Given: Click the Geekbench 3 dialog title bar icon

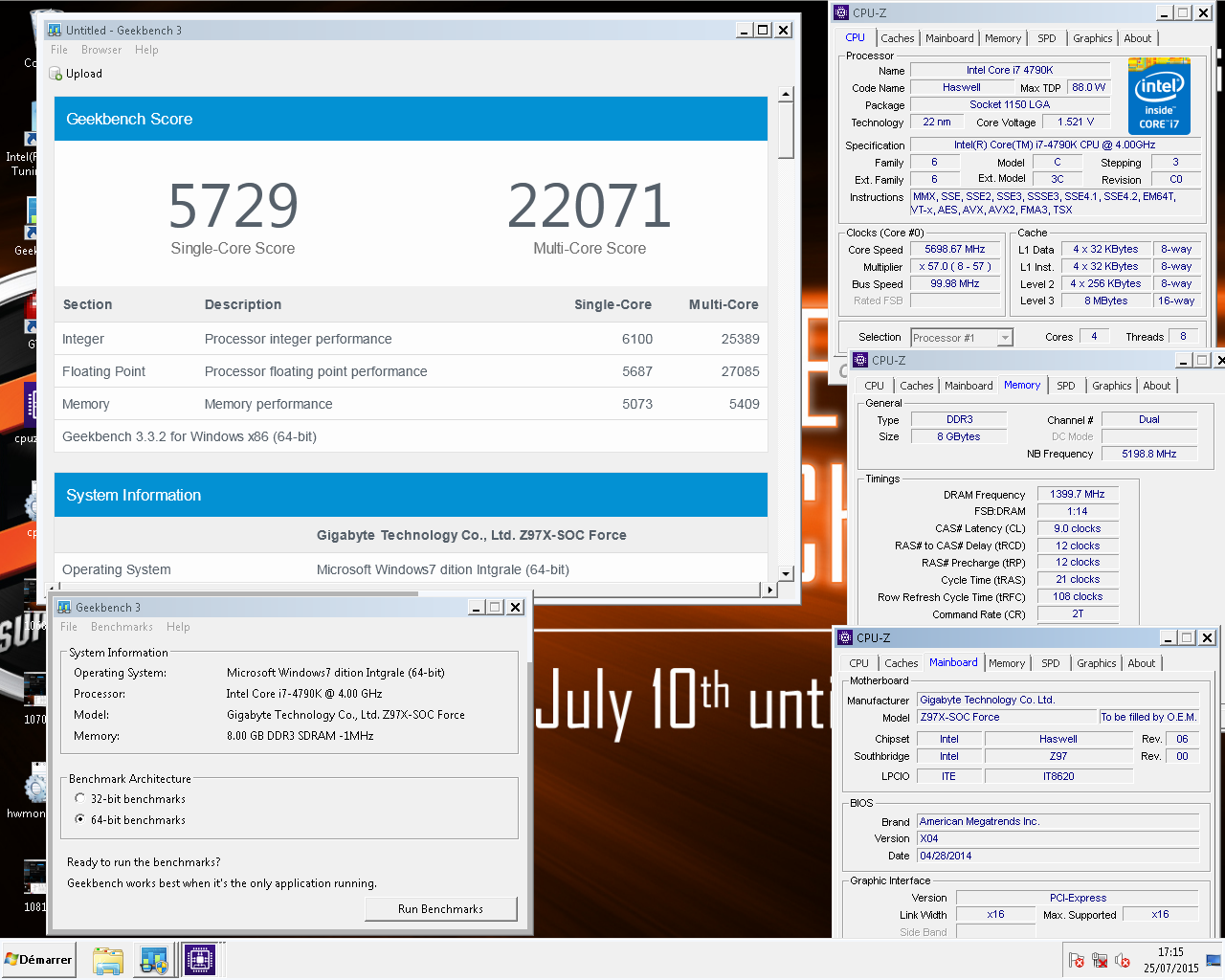Looking at the screenshot, I should point(64,607).
